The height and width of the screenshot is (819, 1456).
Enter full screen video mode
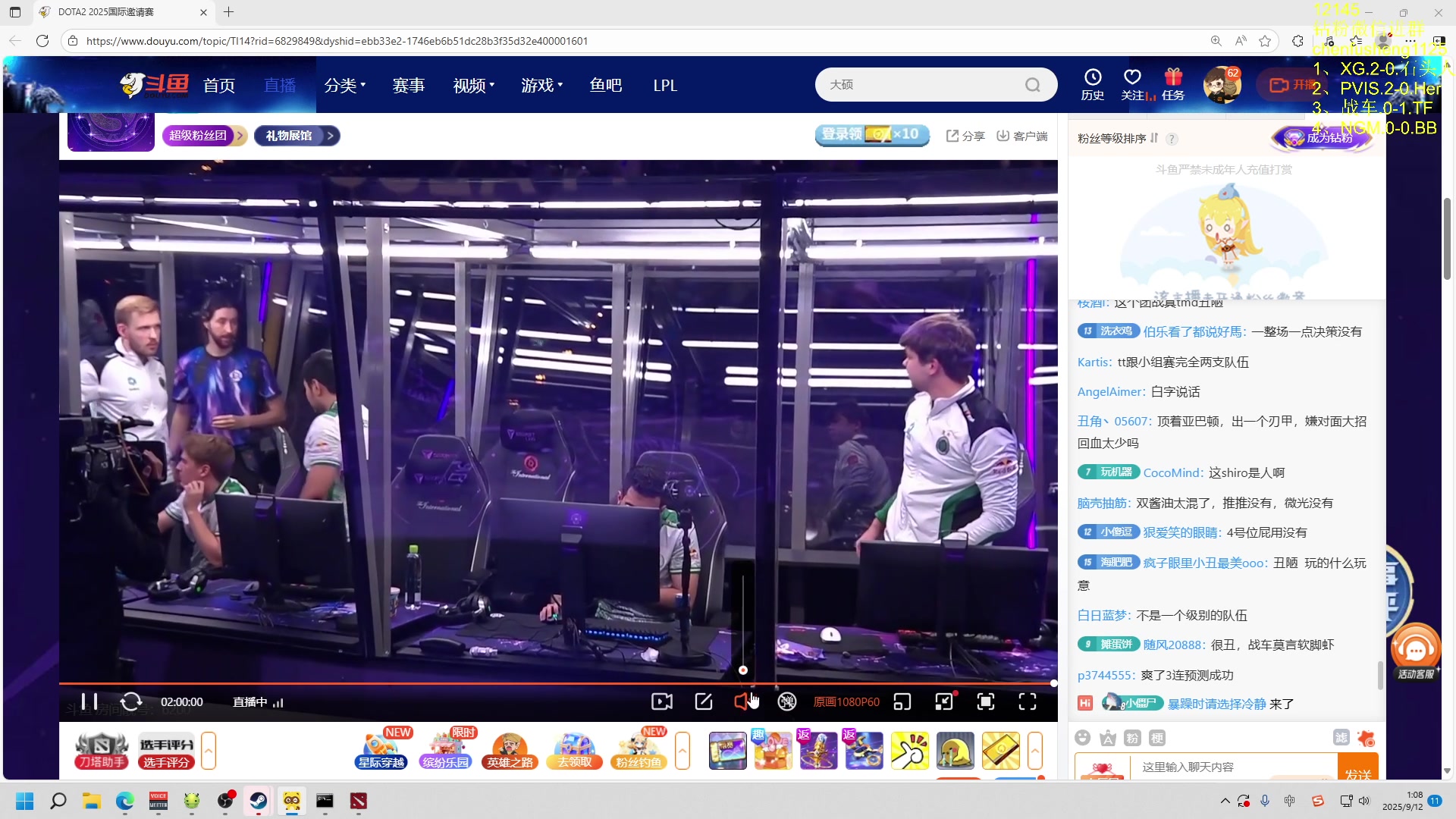[1028, 701]
